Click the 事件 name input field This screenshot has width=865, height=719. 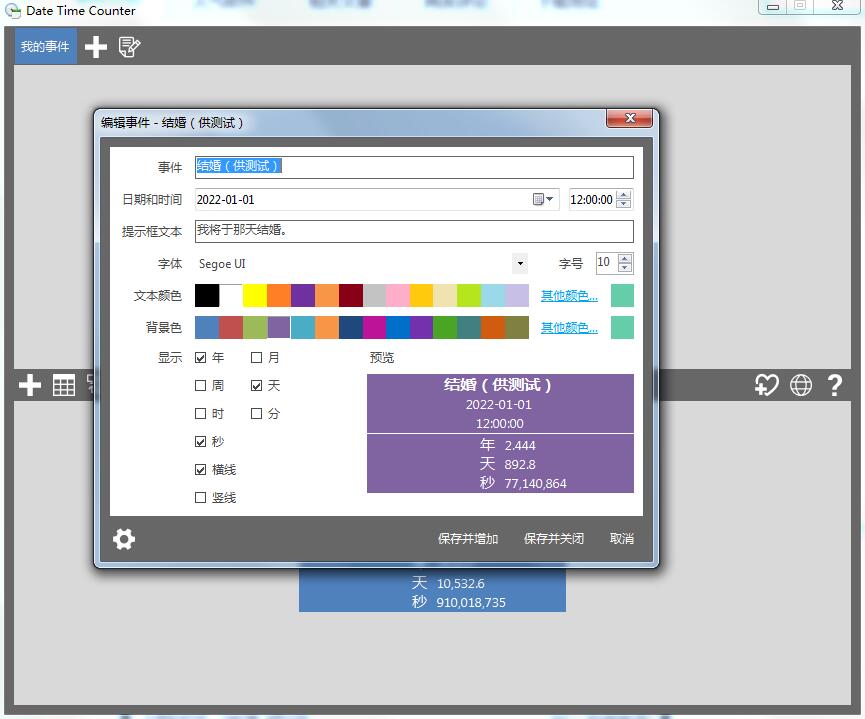(x=414, y=167)
